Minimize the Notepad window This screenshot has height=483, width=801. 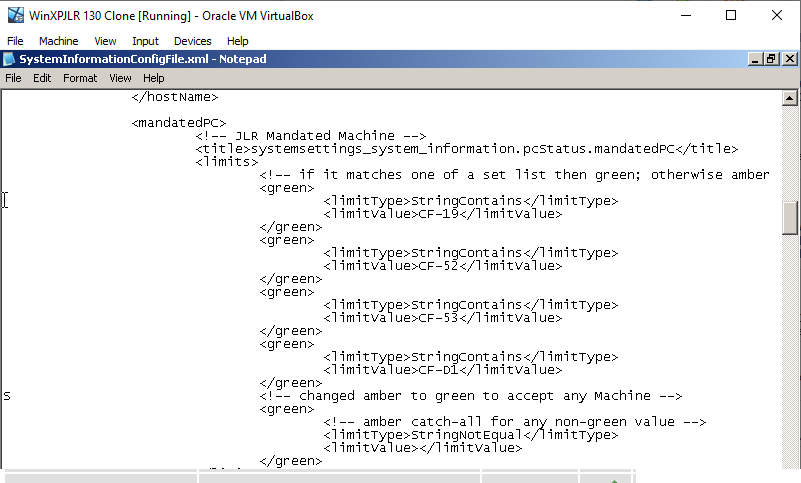(x=754, y=59)
